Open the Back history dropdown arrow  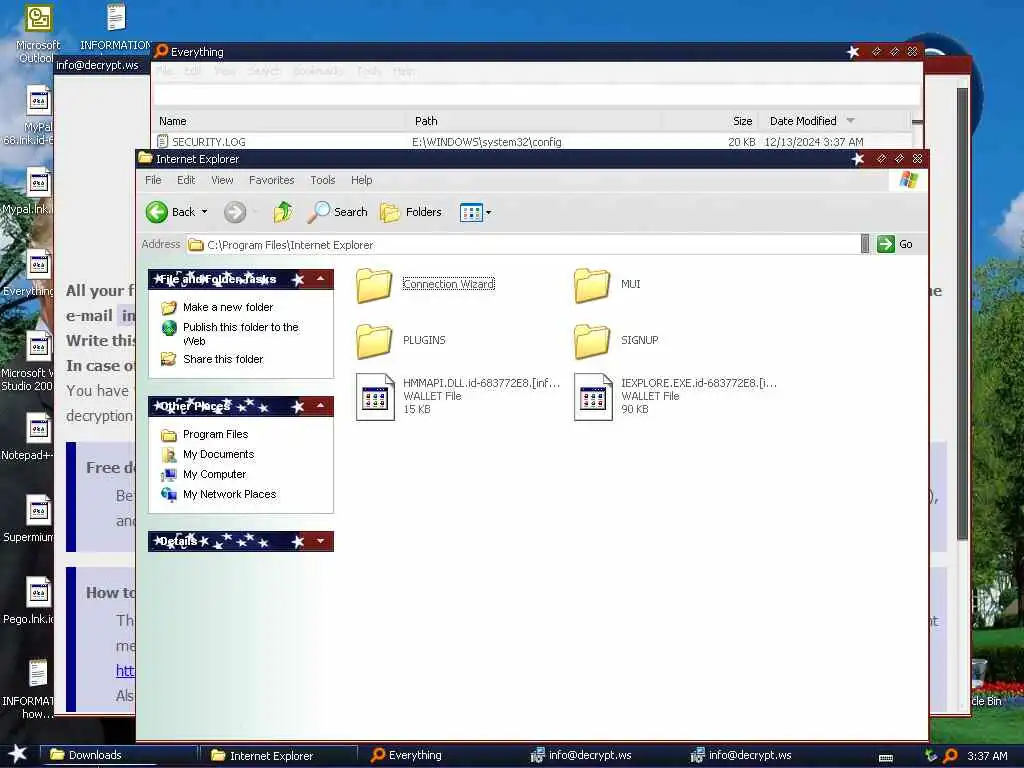click(x=204, y=212)
